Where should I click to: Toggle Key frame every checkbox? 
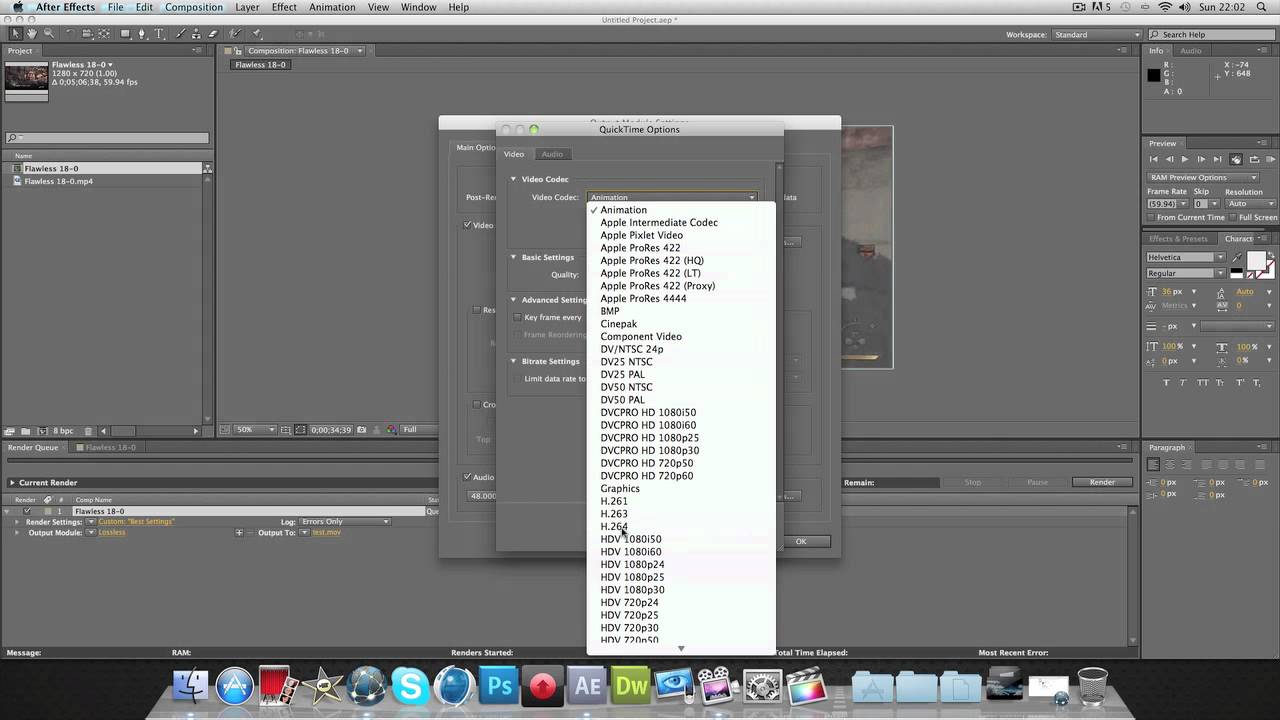click(x=517, y=317)
